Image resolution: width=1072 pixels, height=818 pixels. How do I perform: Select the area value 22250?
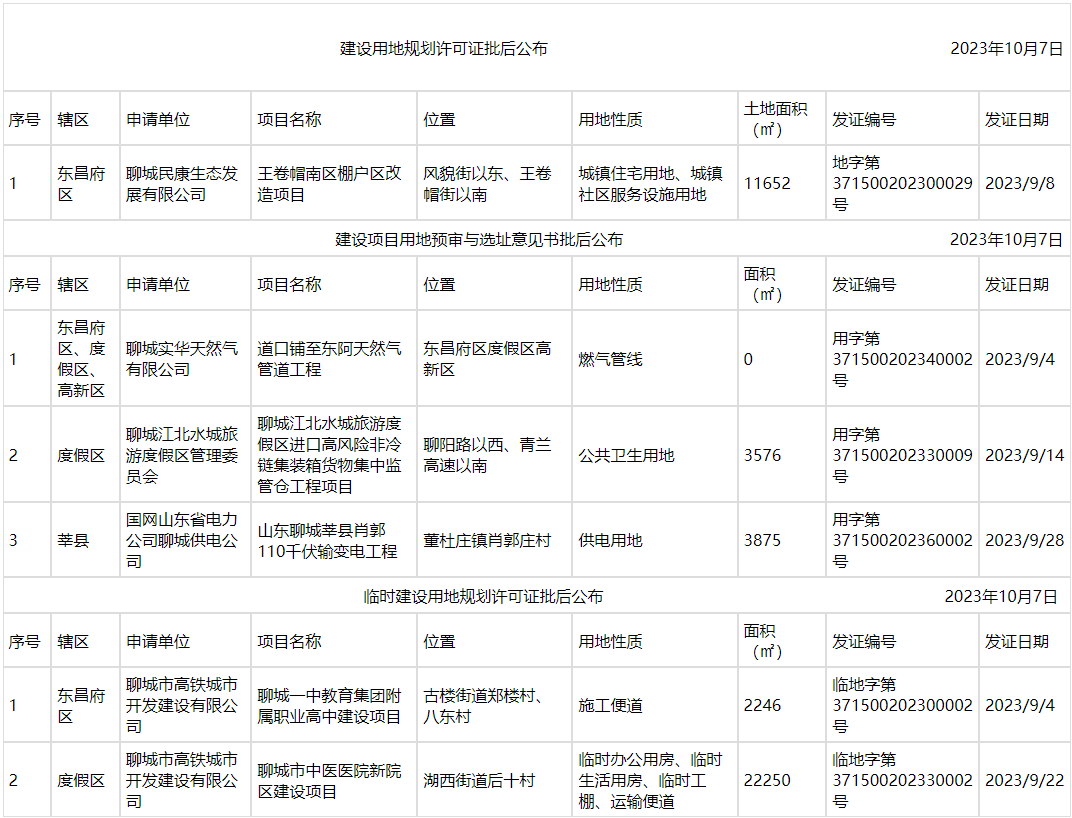(x=767, y=781)
